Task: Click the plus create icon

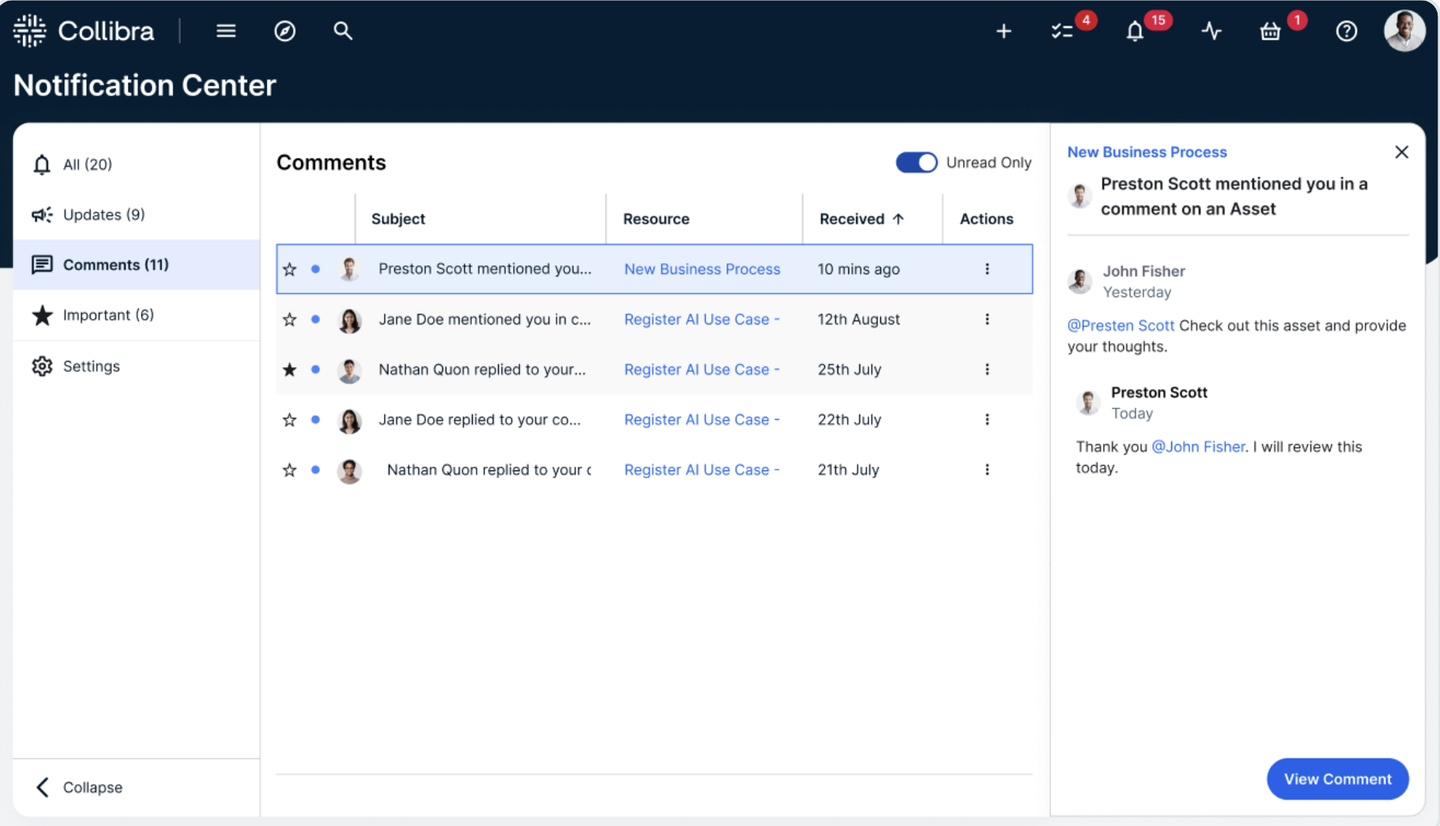Action: pos(1004,32)
